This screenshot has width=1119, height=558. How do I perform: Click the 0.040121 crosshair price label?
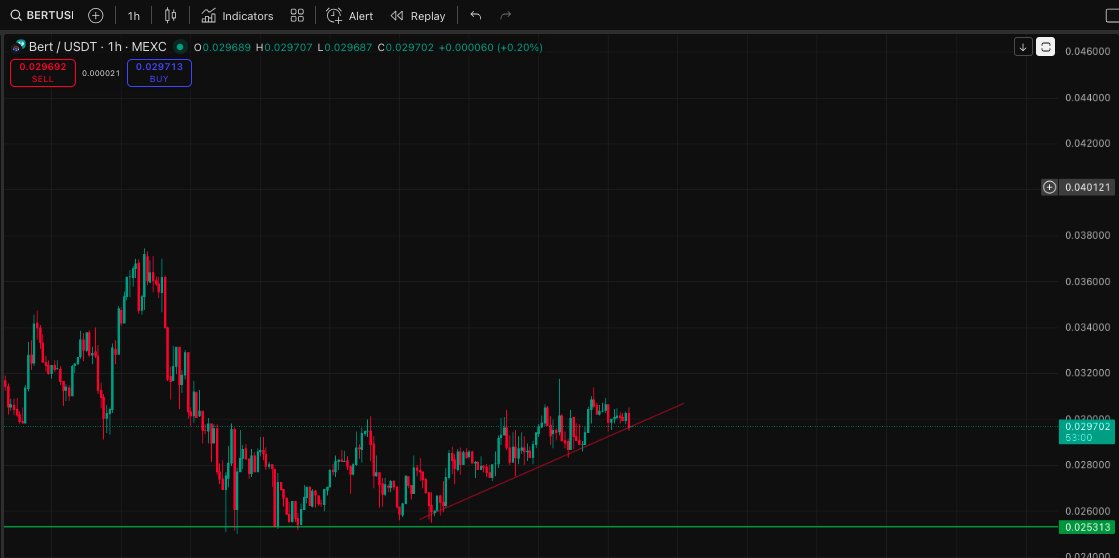(x=1088, y=188)
